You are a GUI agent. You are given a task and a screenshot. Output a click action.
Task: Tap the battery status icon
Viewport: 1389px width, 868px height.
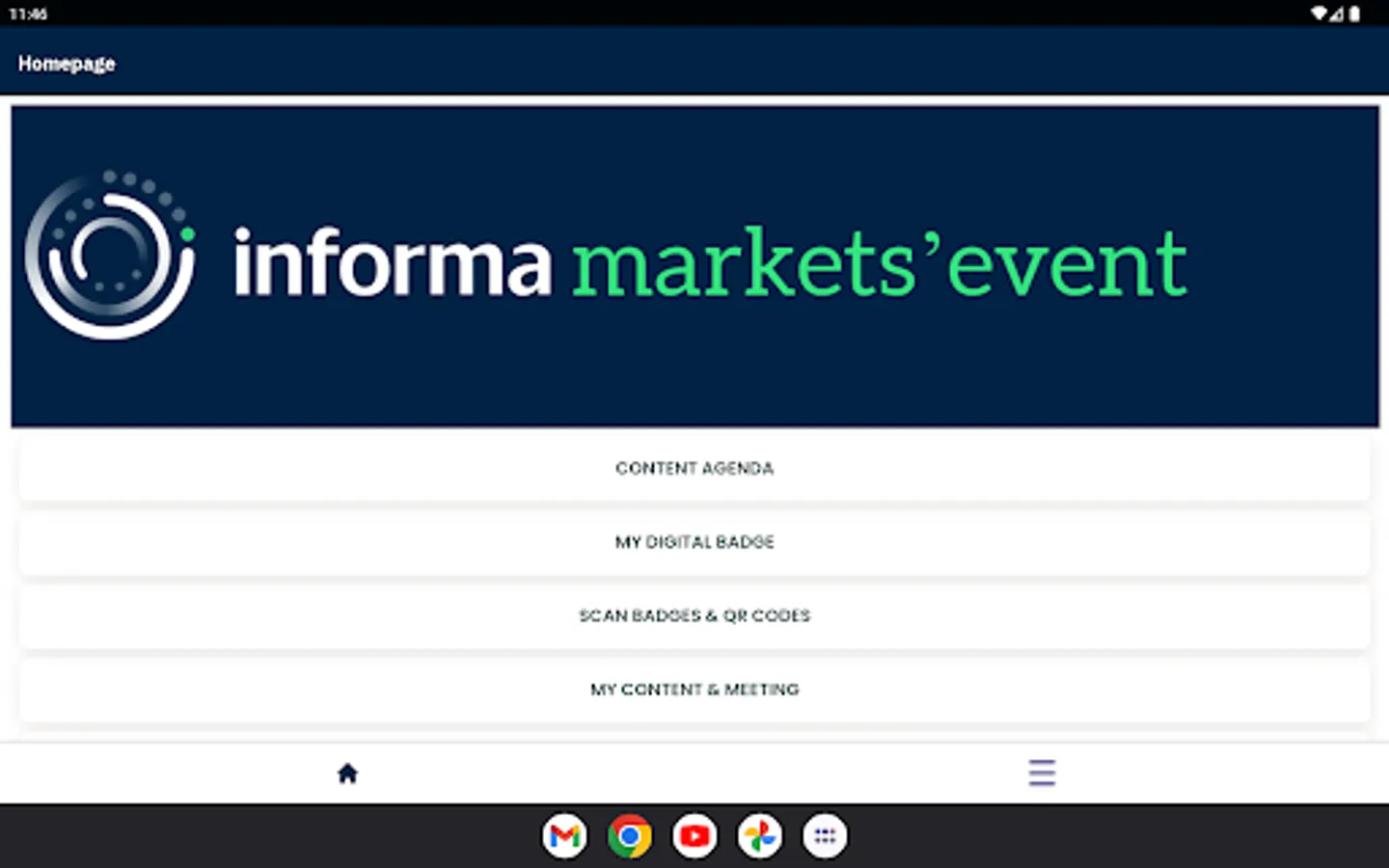pyautogui.click(x=1354, y=14)
